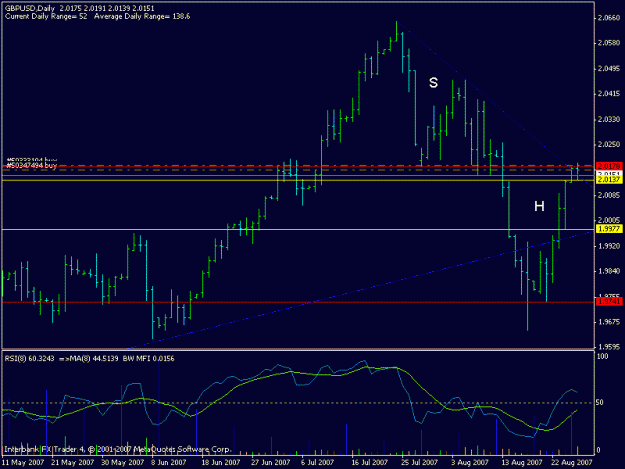This screenshot has height=469, width=625.
Task: Click the 2.0330 price scale value
Action: click(x=609, y=119)
